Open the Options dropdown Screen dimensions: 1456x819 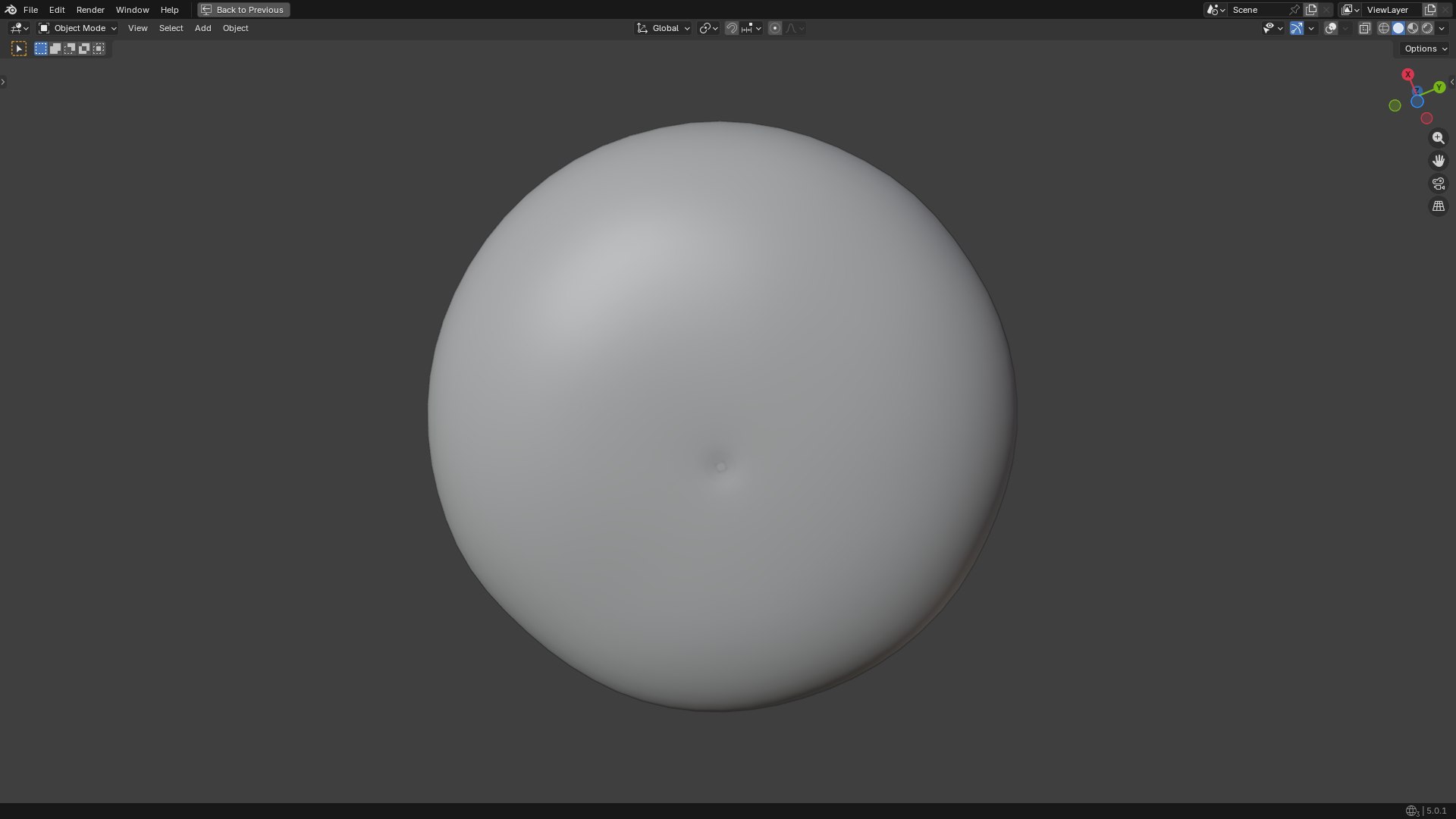tap(1425, 49)
